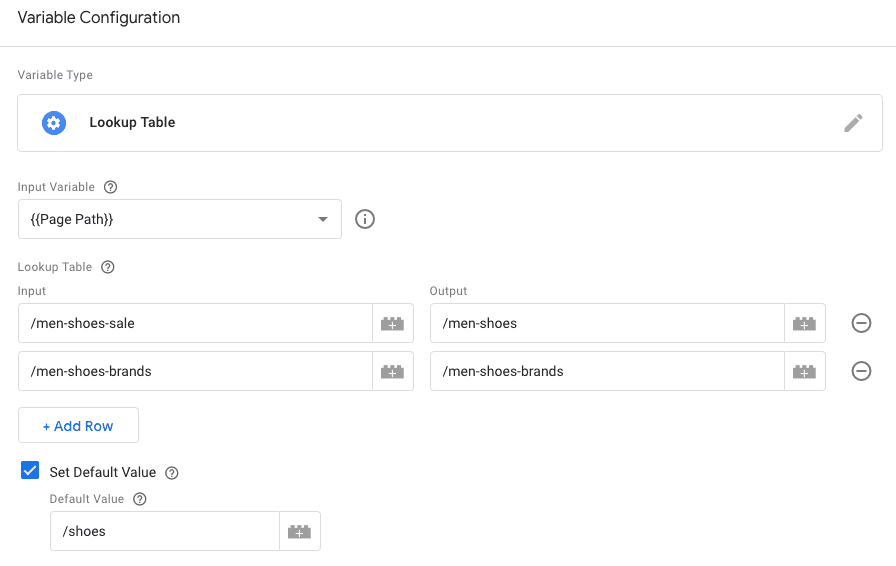Click the + Add Row button

(78, 425)
